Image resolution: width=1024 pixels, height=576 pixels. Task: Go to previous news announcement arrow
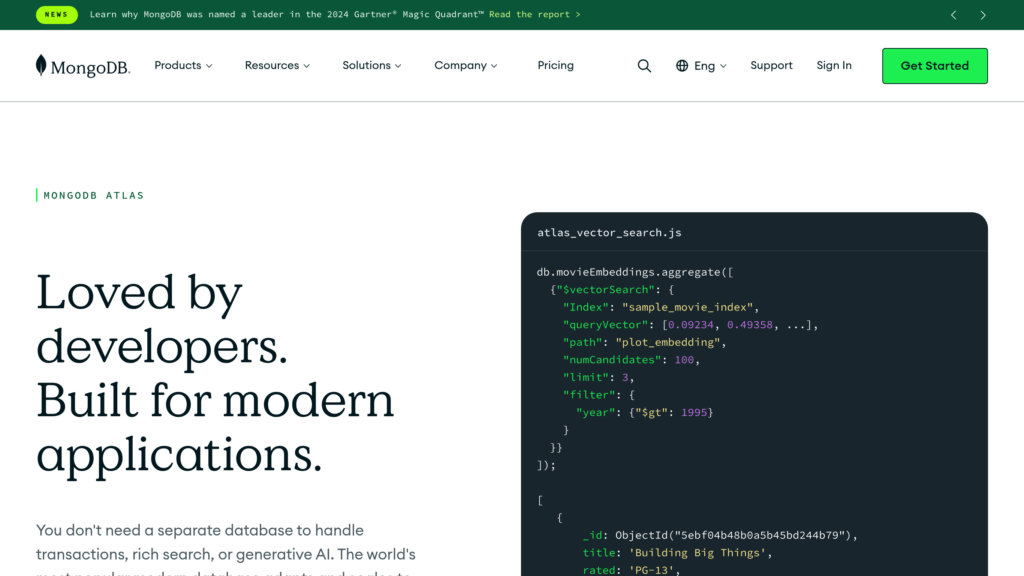click(x=953, y=15)
